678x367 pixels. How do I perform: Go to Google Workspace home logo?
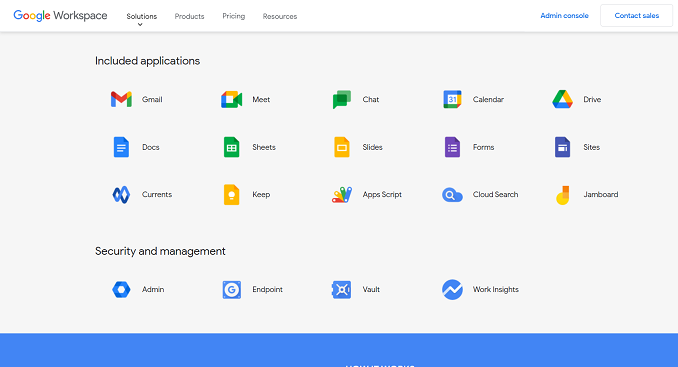click(61, 16)
